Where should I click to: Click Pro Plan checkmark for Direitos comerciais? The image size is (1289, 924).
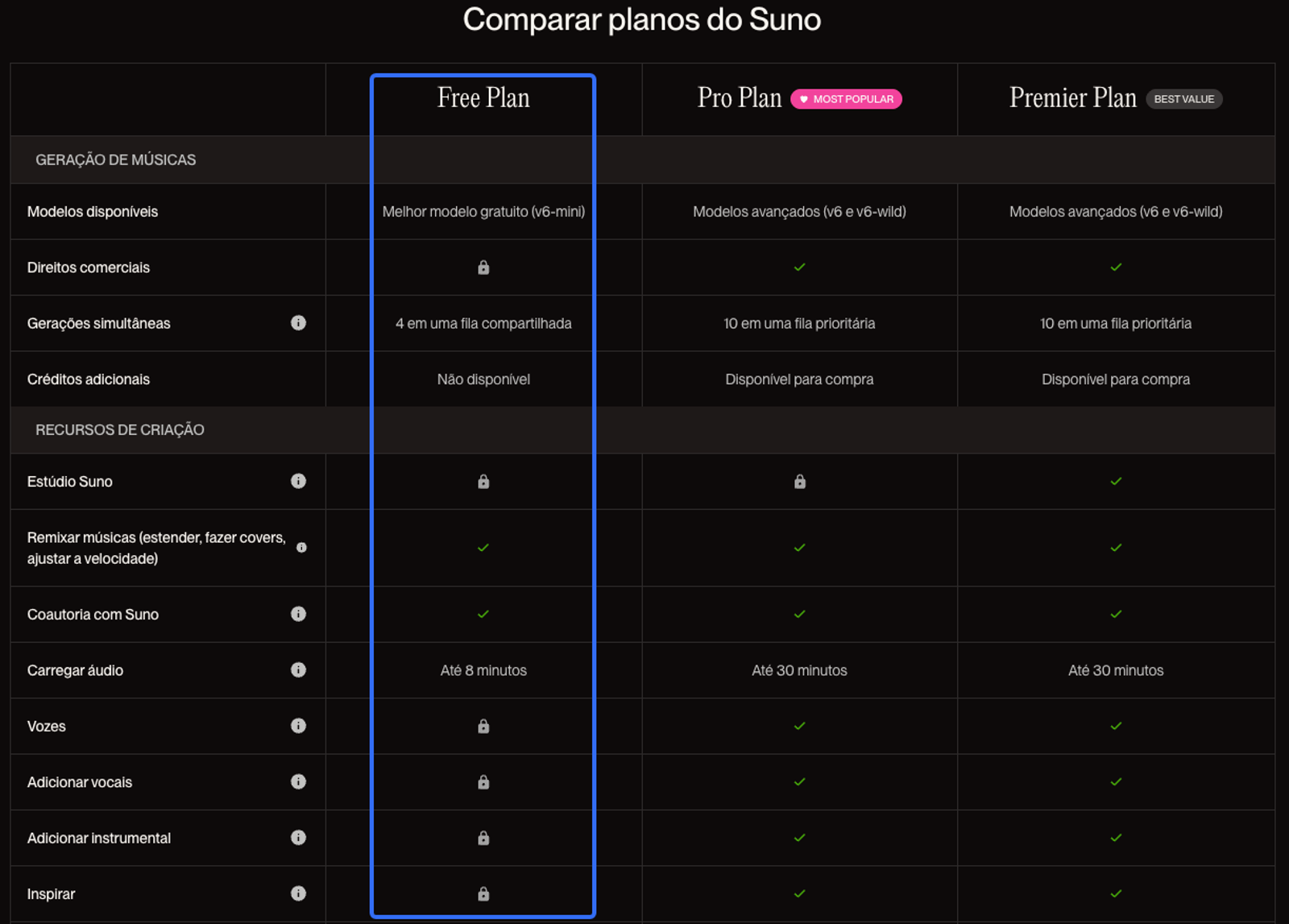(x=800, y=267)
